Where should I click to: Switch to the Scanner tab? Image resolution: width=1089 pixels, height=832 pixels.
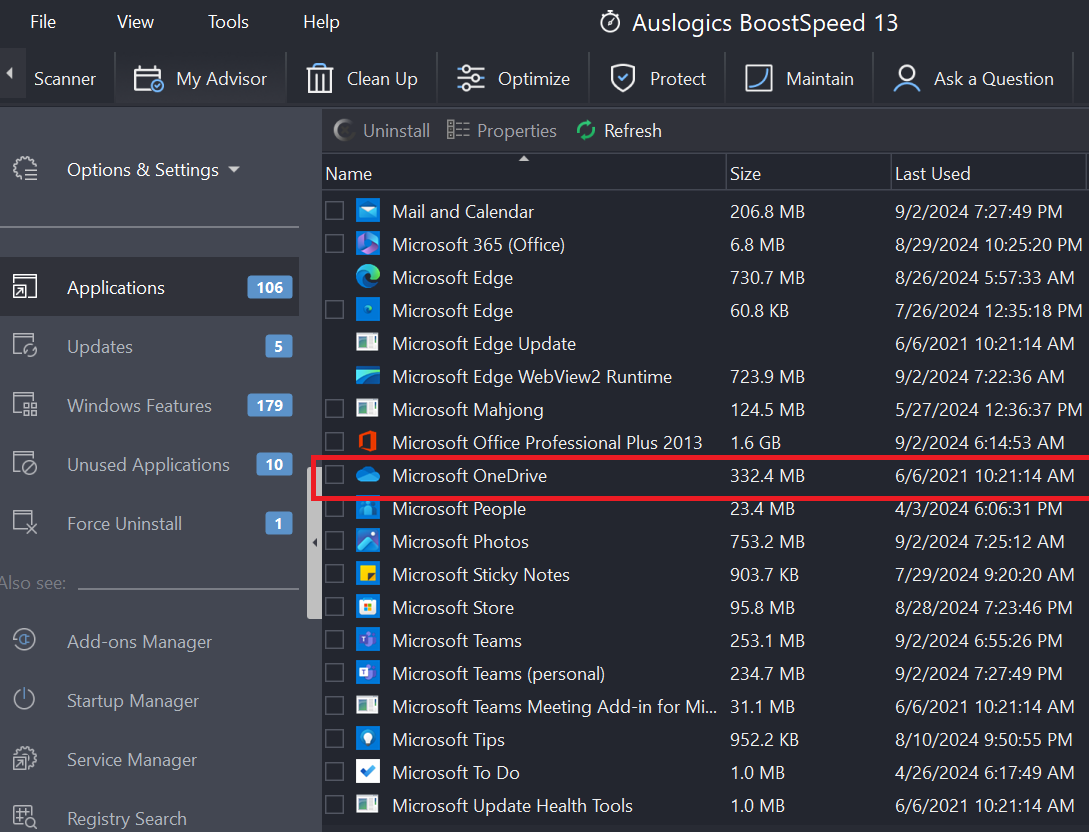tap(65, 79)
